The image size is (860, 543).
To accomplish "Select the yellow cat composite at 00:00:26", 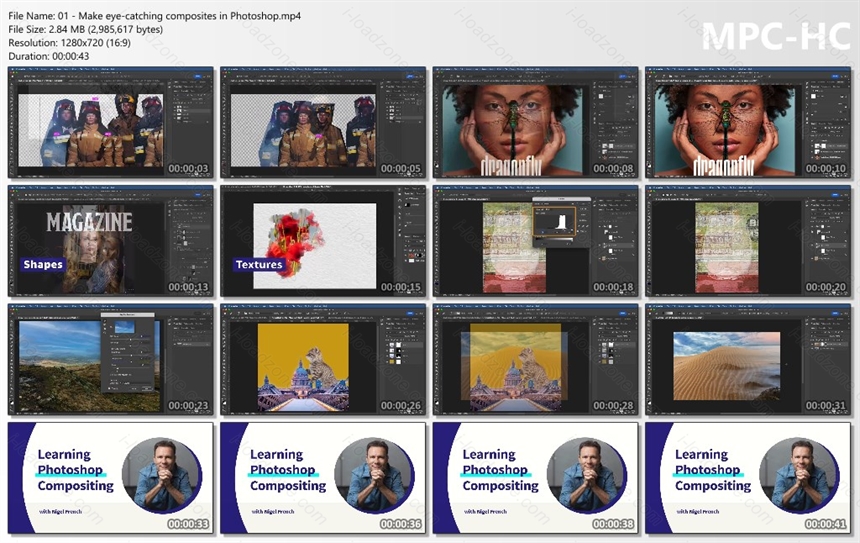I will click(323, 360).
